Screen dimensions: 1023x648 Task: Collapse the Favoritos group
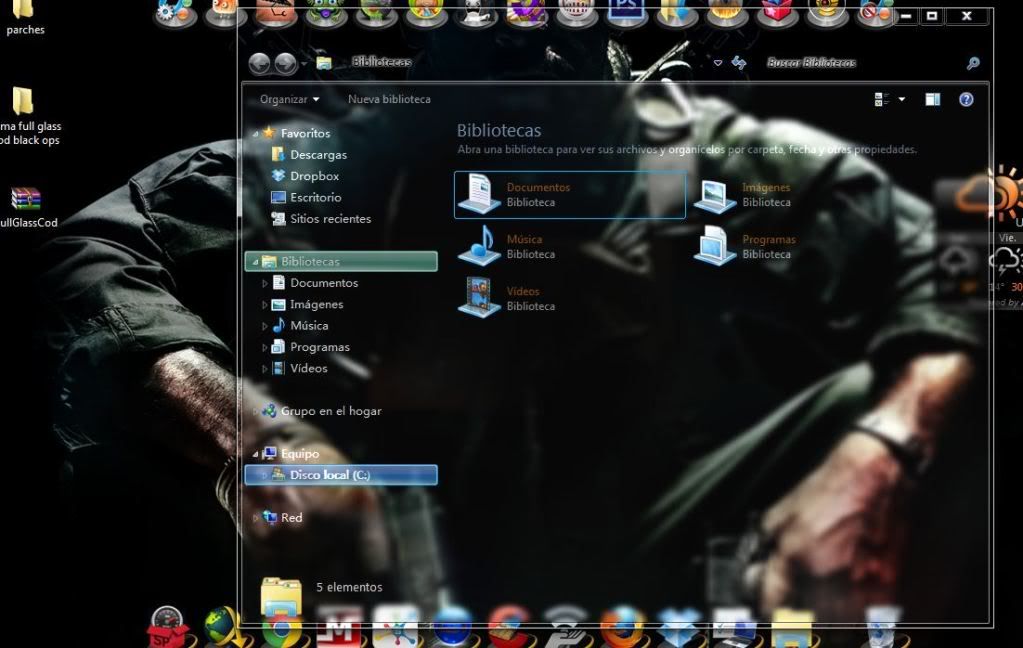(x=255, y=134)
